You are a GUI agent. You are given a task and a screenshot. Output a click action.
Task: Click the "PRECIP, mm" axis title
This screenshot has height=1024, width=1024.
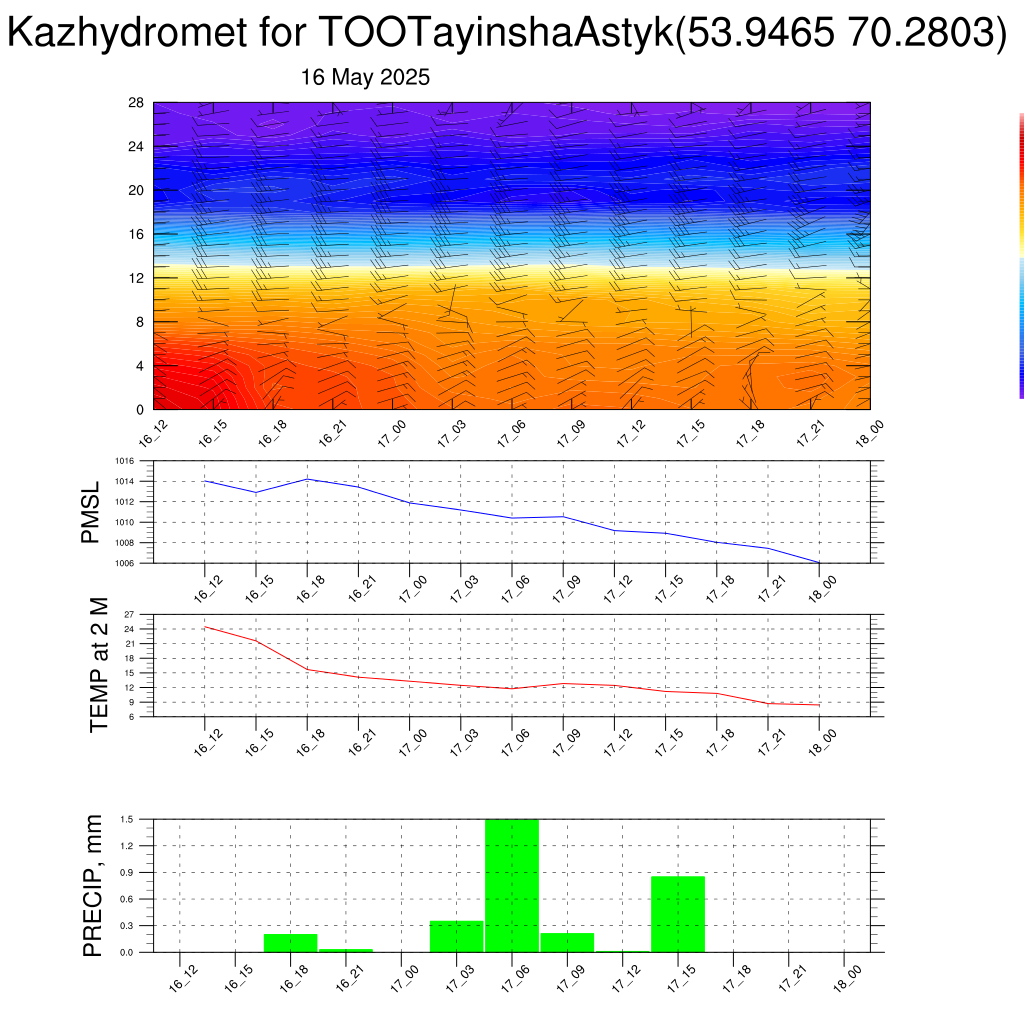tap(93, 886)
